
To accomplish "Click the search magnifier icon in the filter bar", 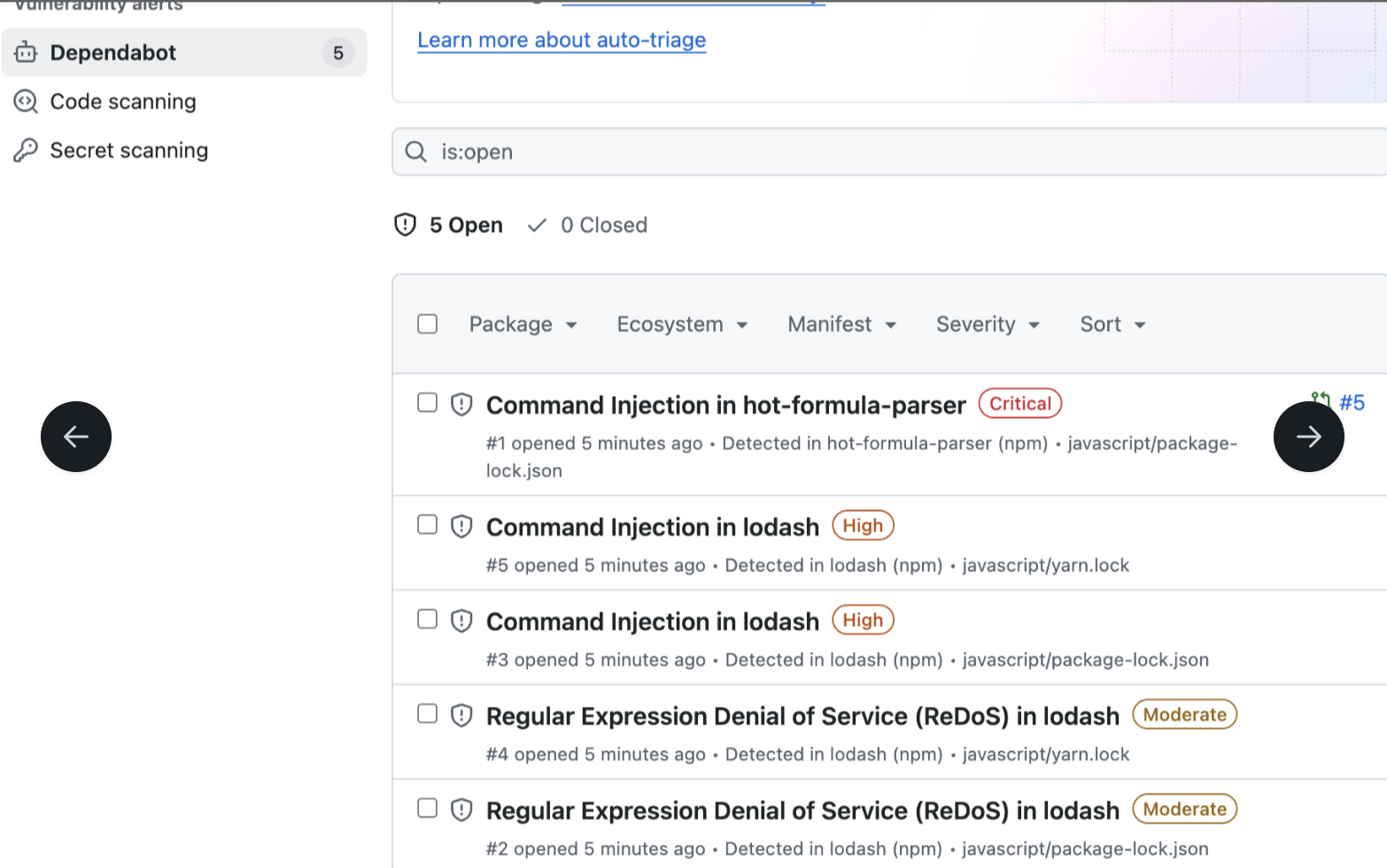I will [x=415, y=151].
